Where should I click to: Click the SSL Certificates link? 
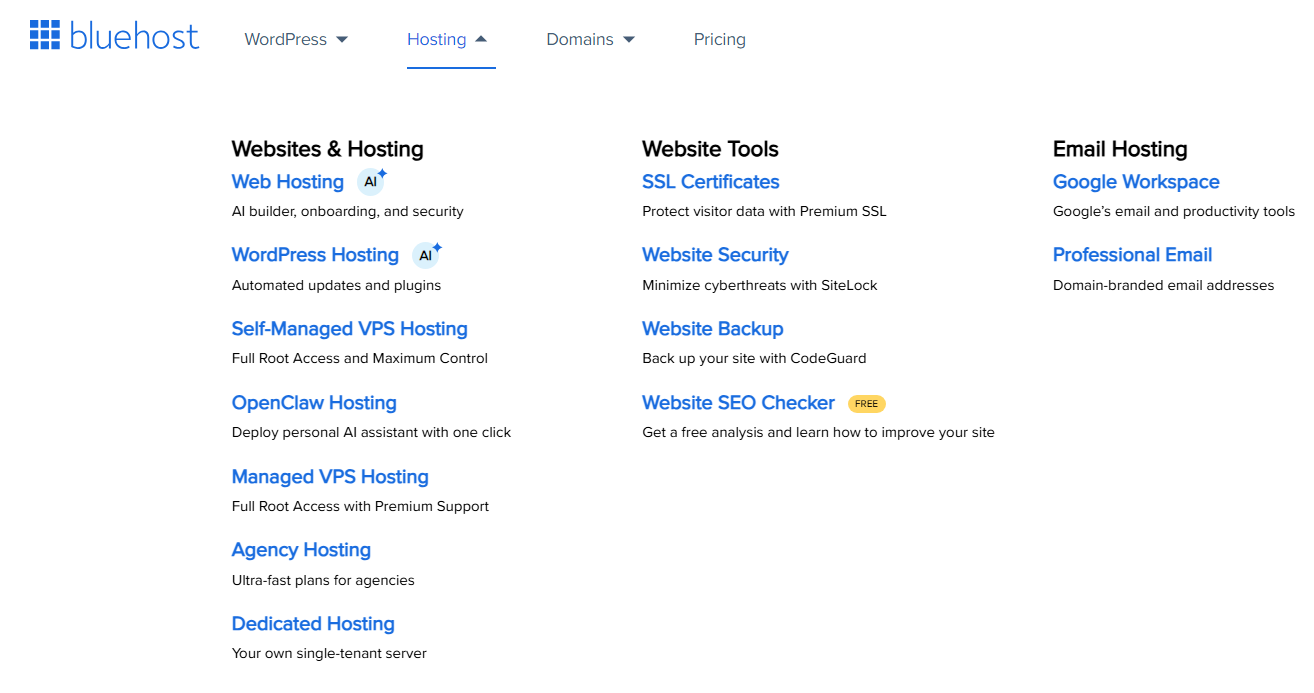coord(710,182)
